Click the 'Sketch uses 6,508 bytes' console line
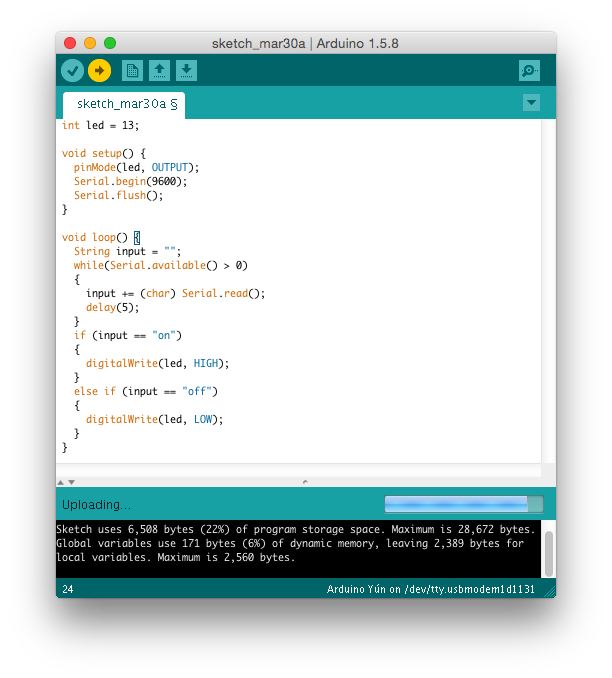The image size is (612, 678). pos(296,530)
